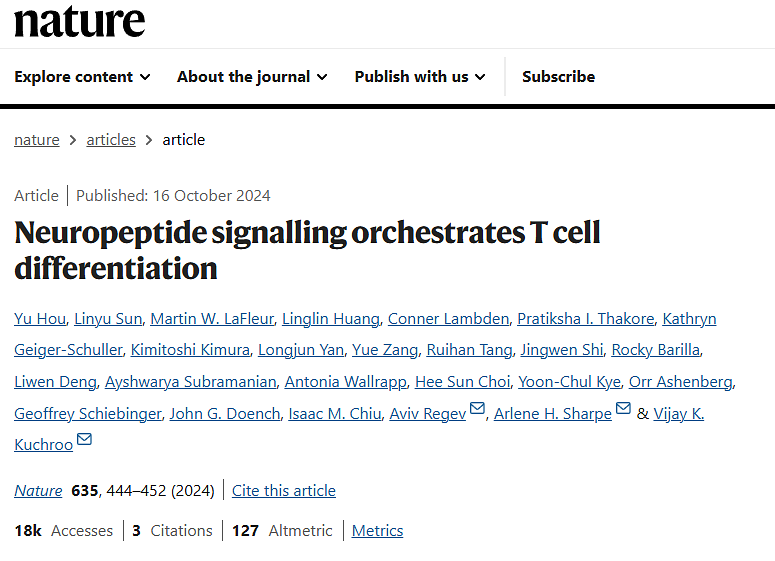Click email icon beside Aviv Regev
The height and width of the screenshot is (561, 775).
(x=477, y=409)
